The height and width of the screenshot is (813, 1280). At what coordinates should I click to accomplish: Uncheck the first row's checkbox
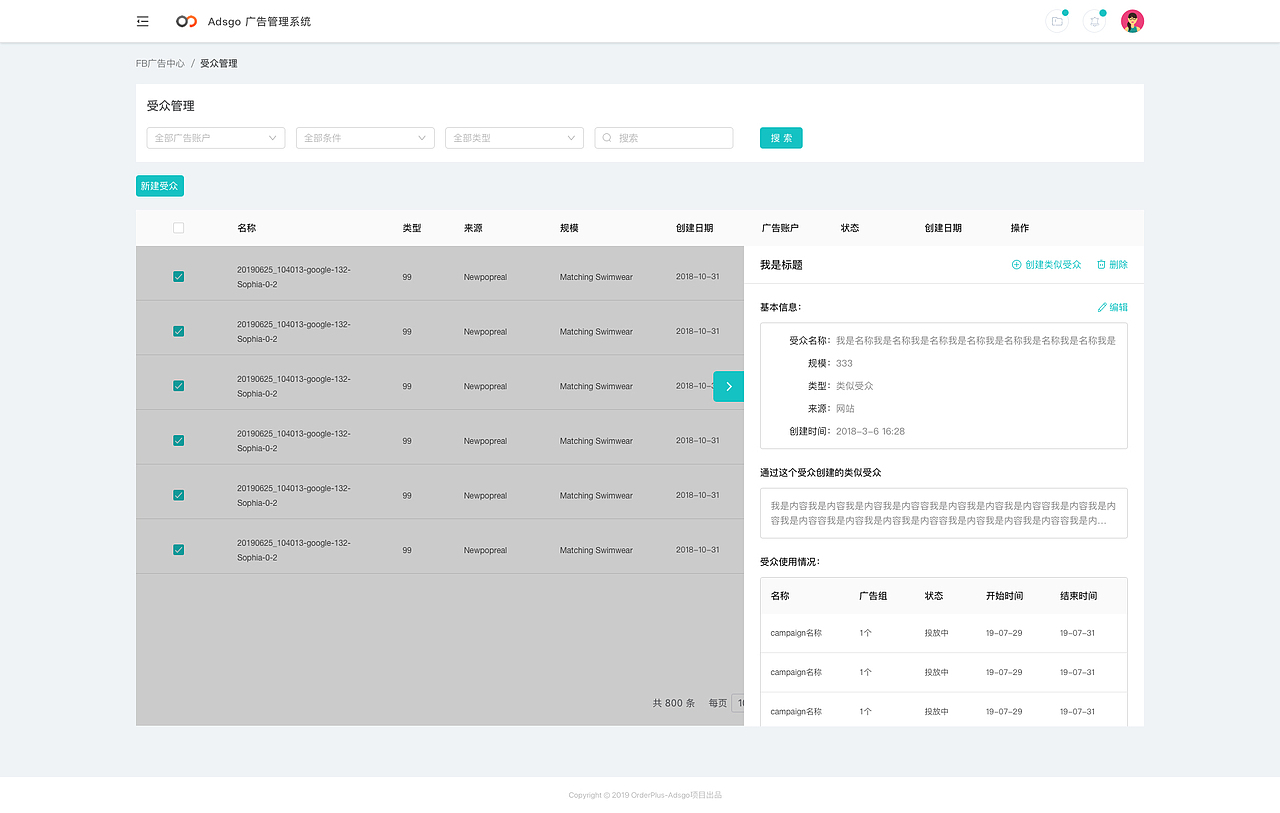178,276
